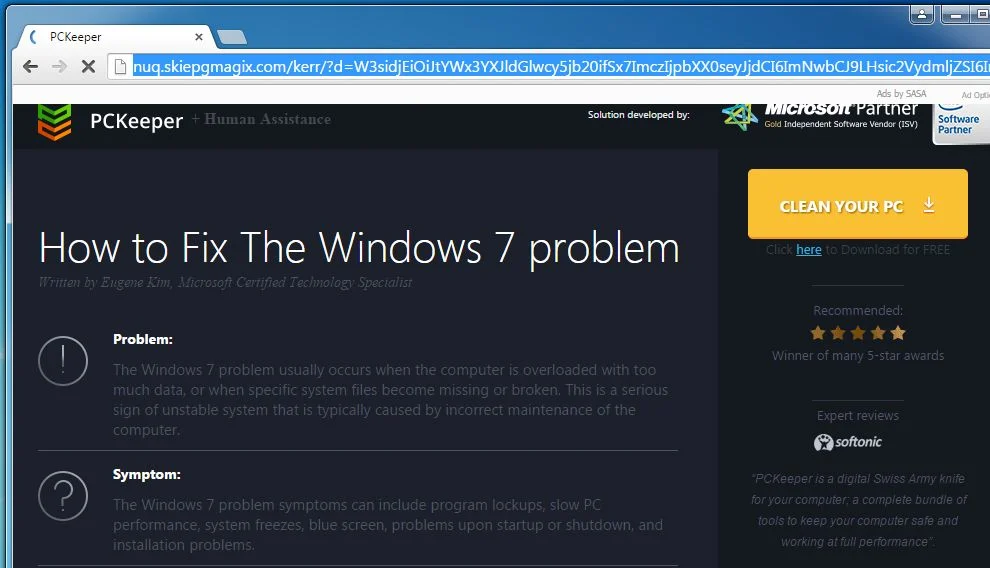Click the Microsoft Partner Gold ISV badge
Viewport: 990px width, 568px height.
[x=841, y=116]
